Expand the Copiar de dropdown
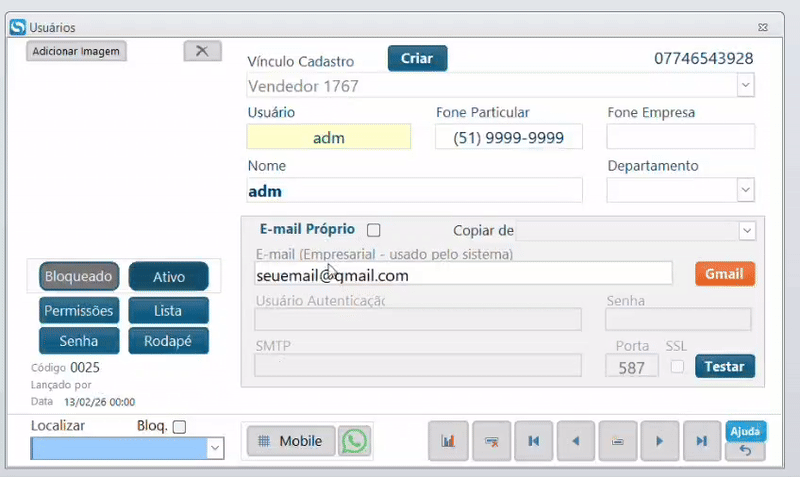 (x=747, y=231)
